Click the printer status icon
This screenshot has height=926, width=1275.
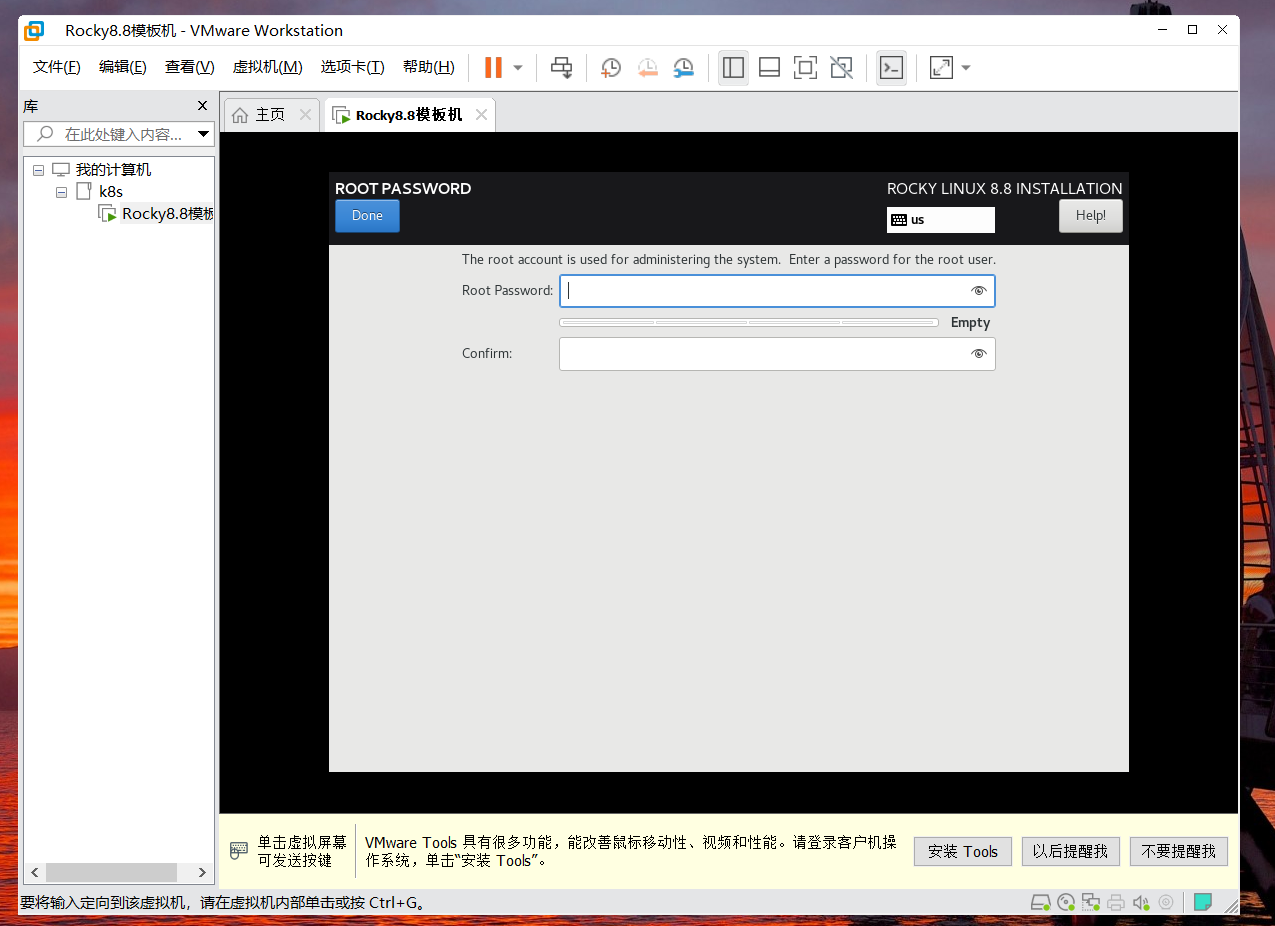tap(1116, 902)
